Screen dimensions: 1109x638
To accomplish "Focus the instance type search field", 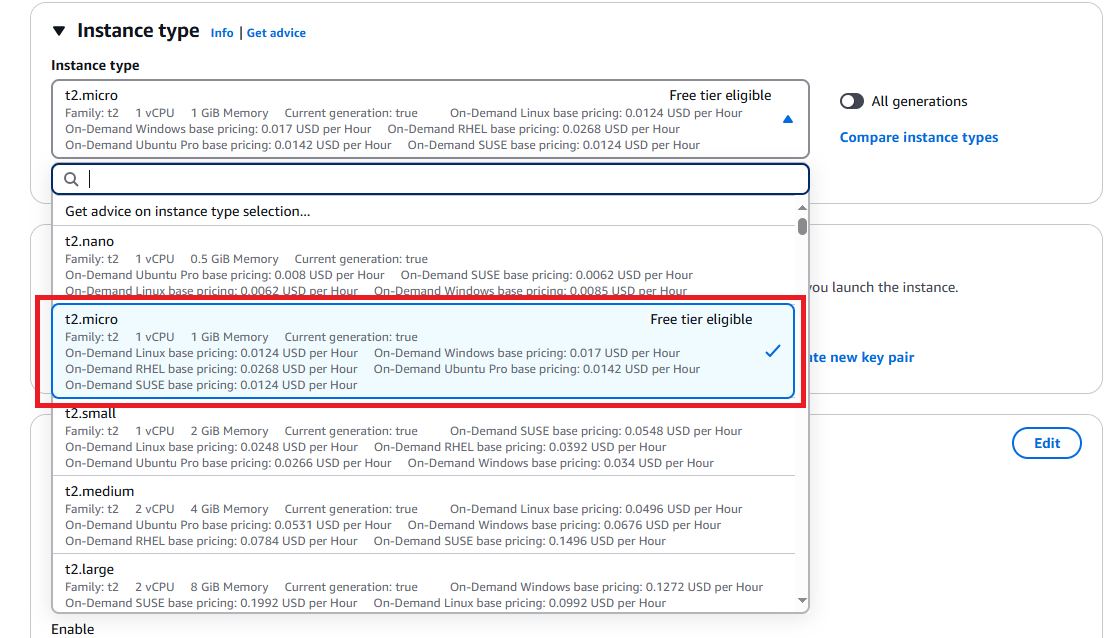I will click(430, 179).
